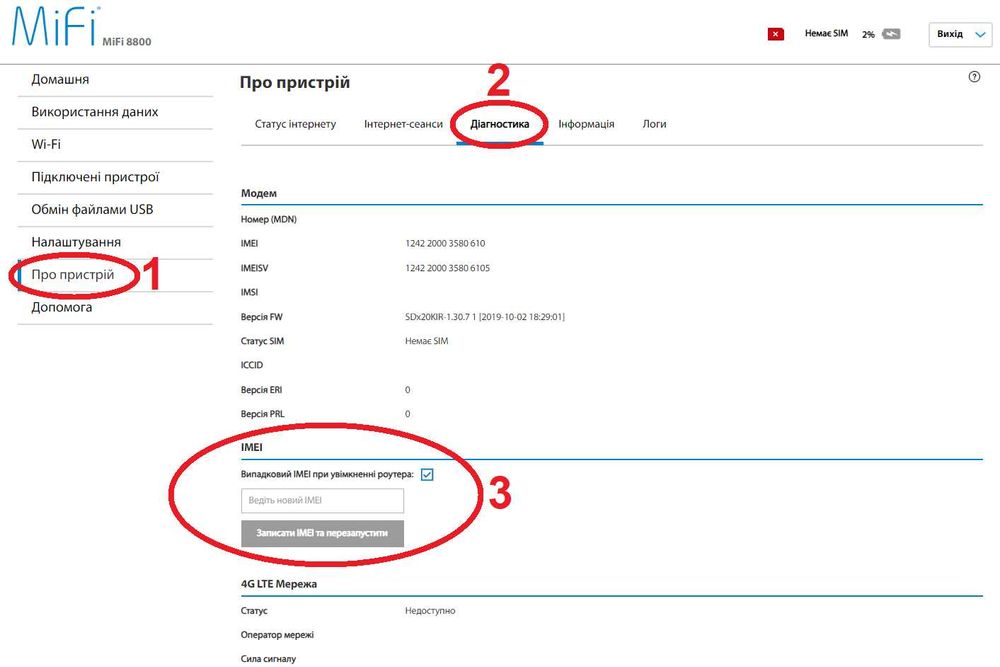1000x667 pixels.
Task: Switch to the Інтернет-сеанси tab
Action: tap(403, 124)
